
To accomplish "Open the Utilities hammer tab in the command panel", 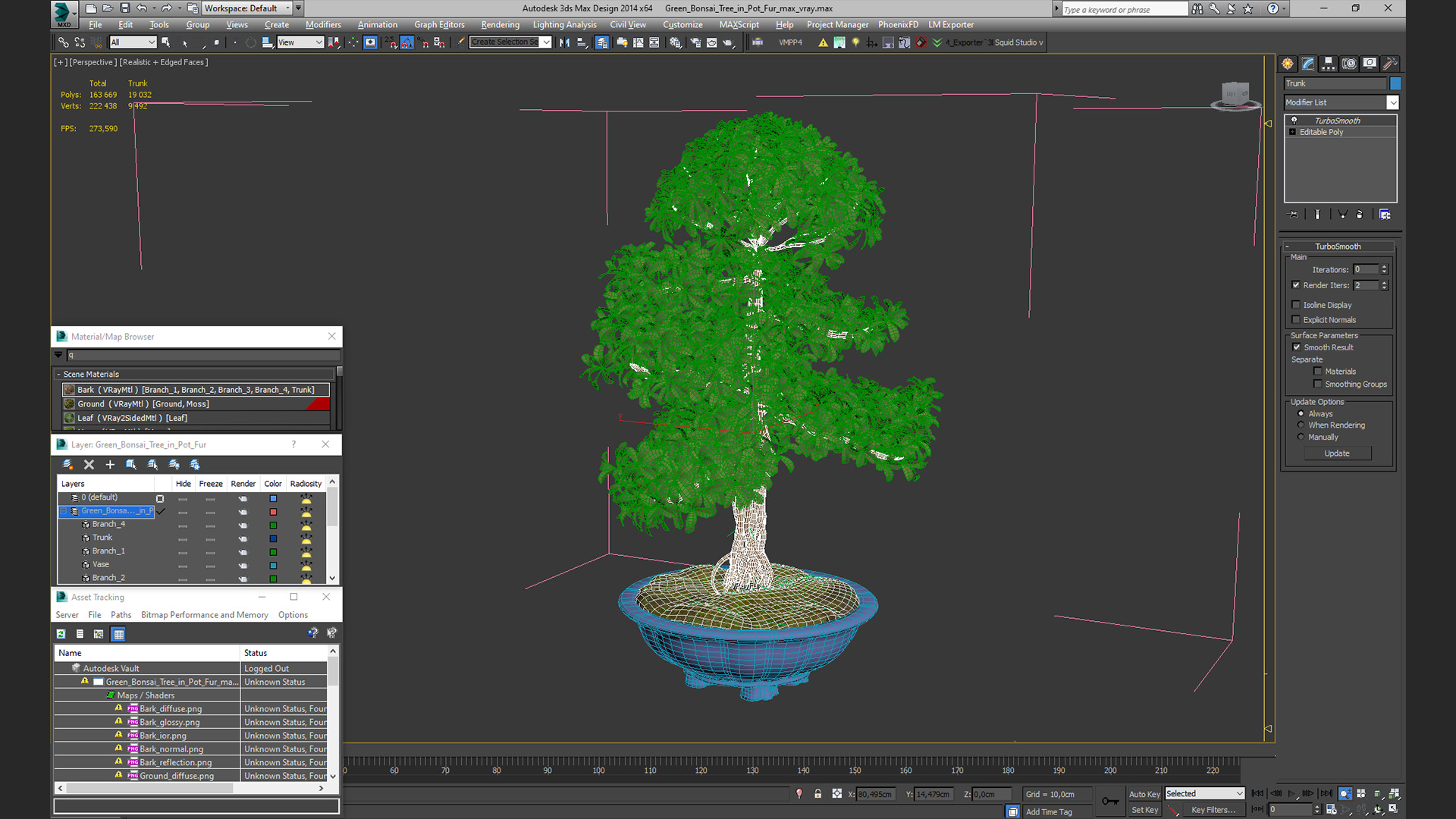I will 1390,64.
